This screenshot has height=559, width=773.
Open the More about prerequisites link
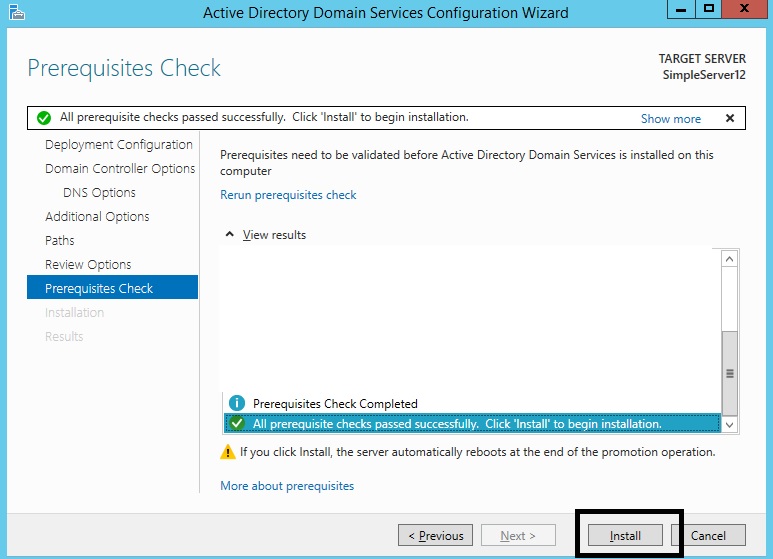pyautogui.click(x=287, y=486)
